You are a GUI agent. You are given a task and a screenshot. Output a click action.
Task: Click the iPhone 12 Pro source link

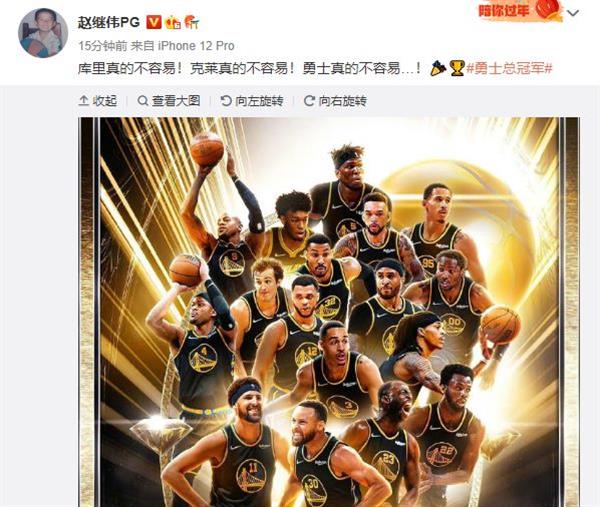pyautogui.click(x=196, y=46)
